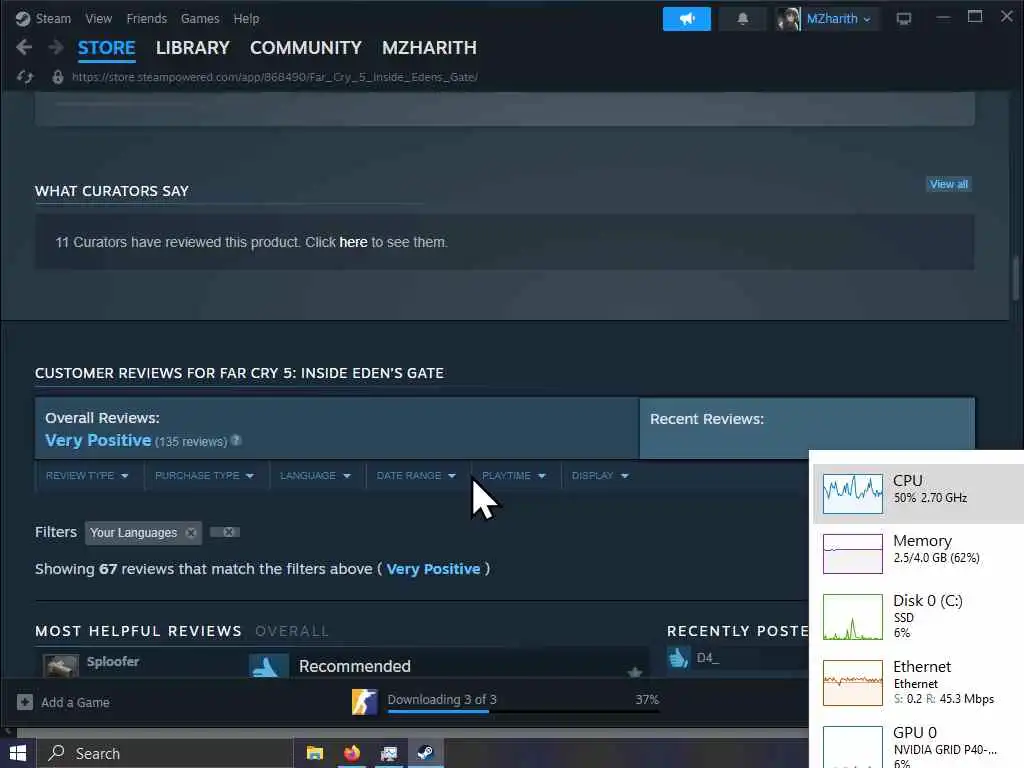The width and height of the screenshot is (1024, 768).
Task: Open File Explorer from taskbar
Action: coord(315,754)
